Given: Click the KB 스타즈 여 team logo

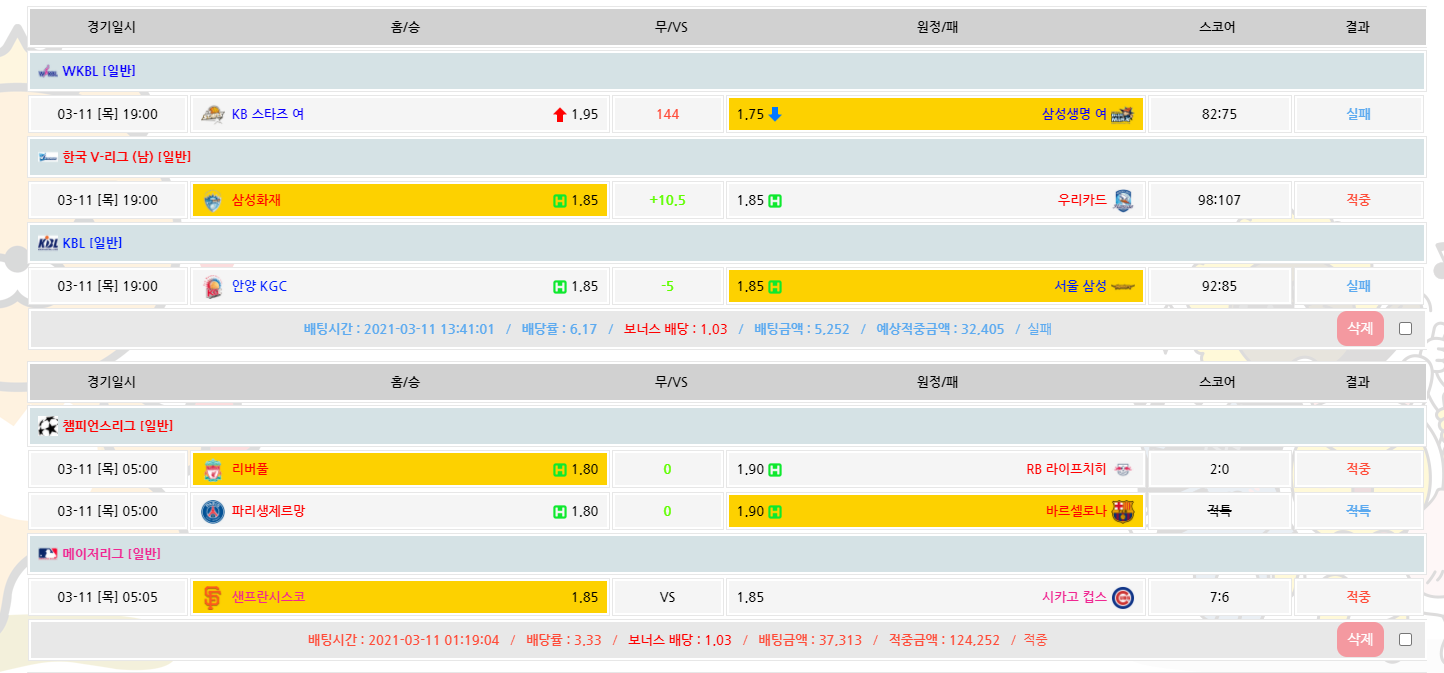Looking at the screenshot, I should 212,114.
